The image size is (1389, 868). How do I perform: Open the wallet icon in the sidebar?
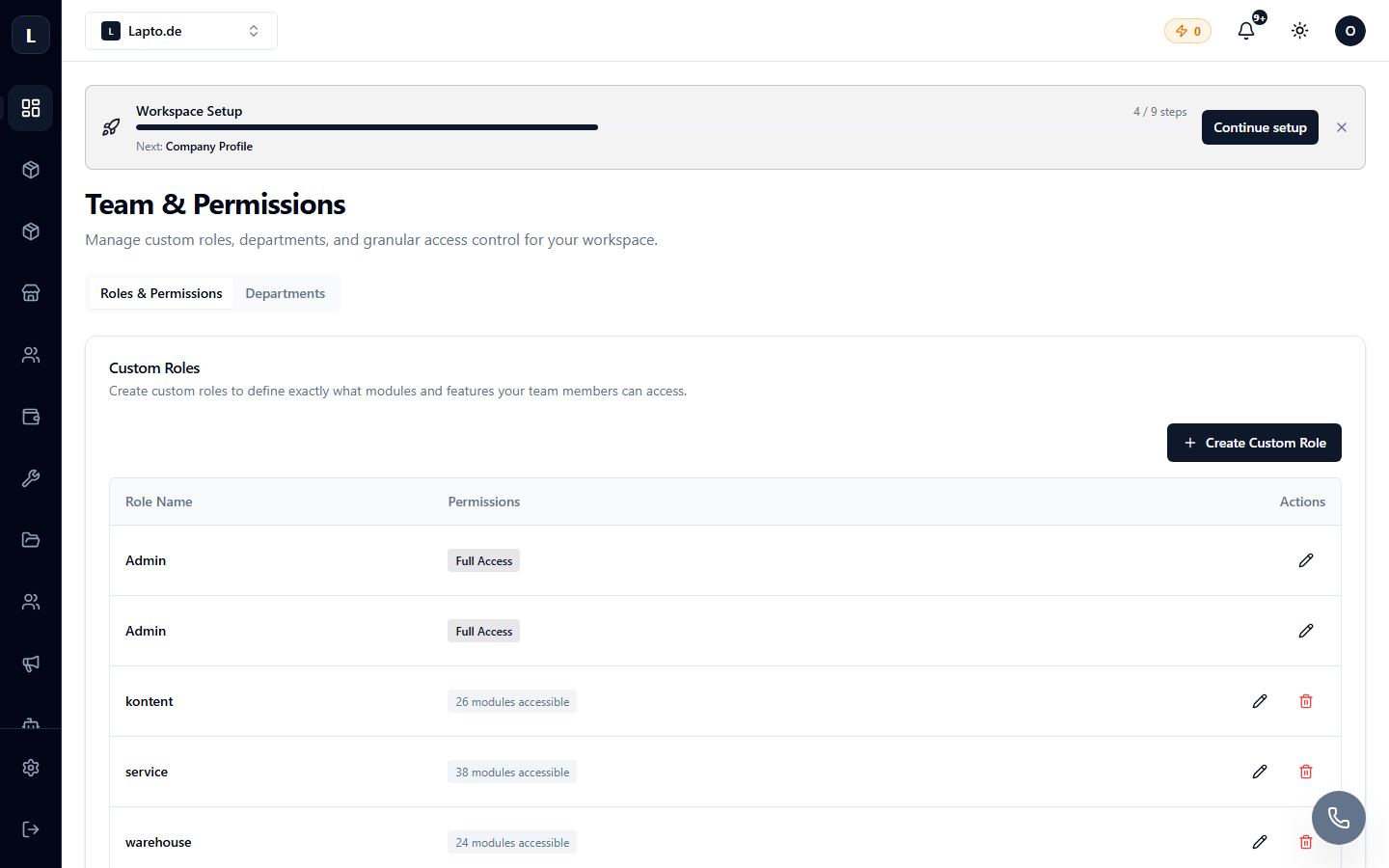31,417
